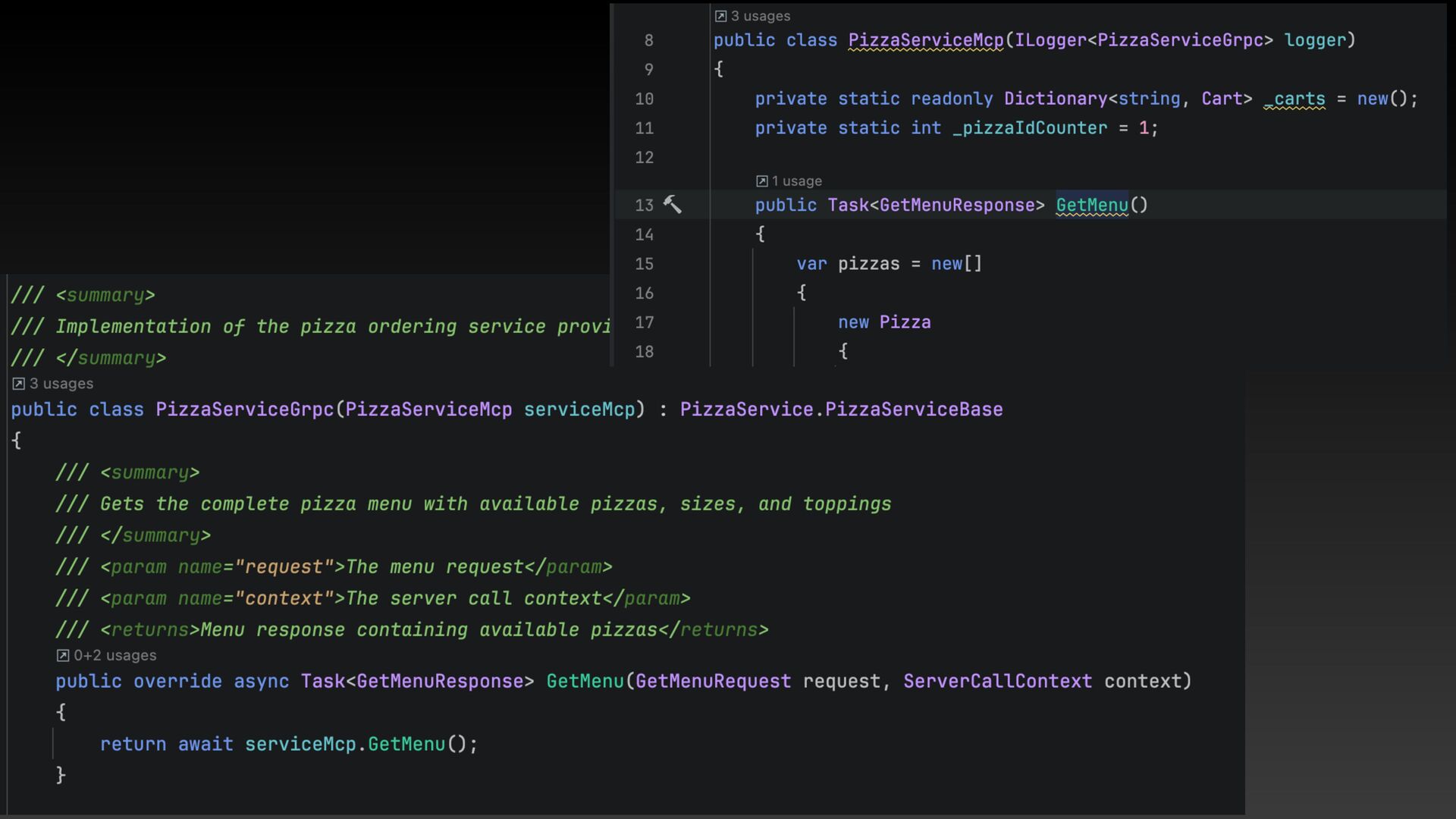Viewport: 1456px width, 819px height.
Task: Open the '1 usage' hint above GetMenu
Action: [x=796, y=181]
